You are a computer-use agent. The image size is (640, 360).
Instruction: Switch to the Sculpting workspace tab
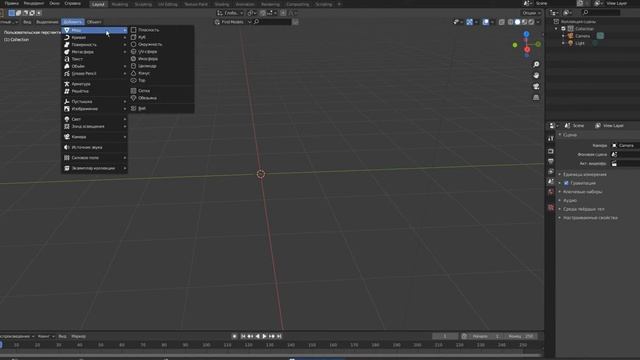pyautogui.click(x=143, y=4)
